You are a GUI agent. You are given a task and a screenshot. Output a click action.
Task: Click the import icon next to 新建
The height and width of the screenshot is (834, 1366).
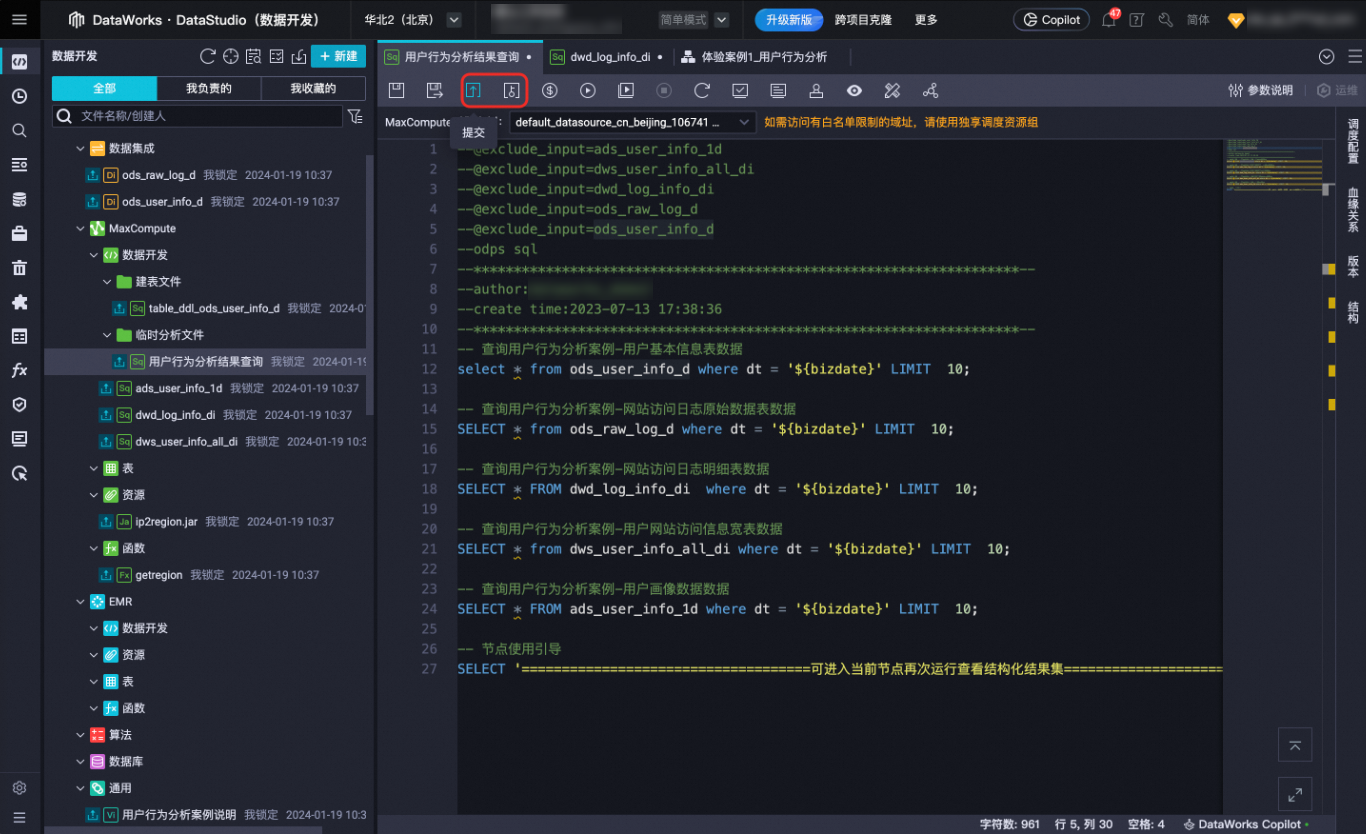(x=299, y=56)
